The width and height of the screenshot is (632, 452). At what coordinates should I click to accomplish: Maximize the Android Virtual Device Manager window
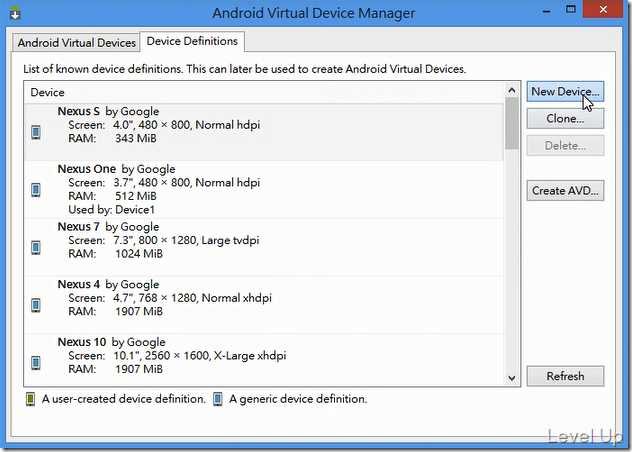571,10
